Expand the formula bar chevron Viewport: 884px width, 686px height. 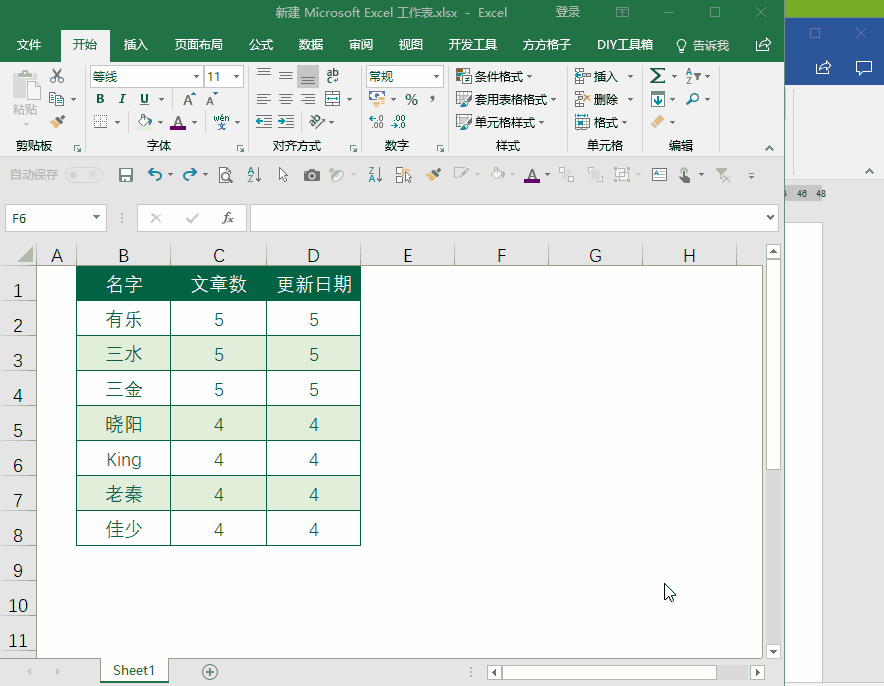coord(770,218)
